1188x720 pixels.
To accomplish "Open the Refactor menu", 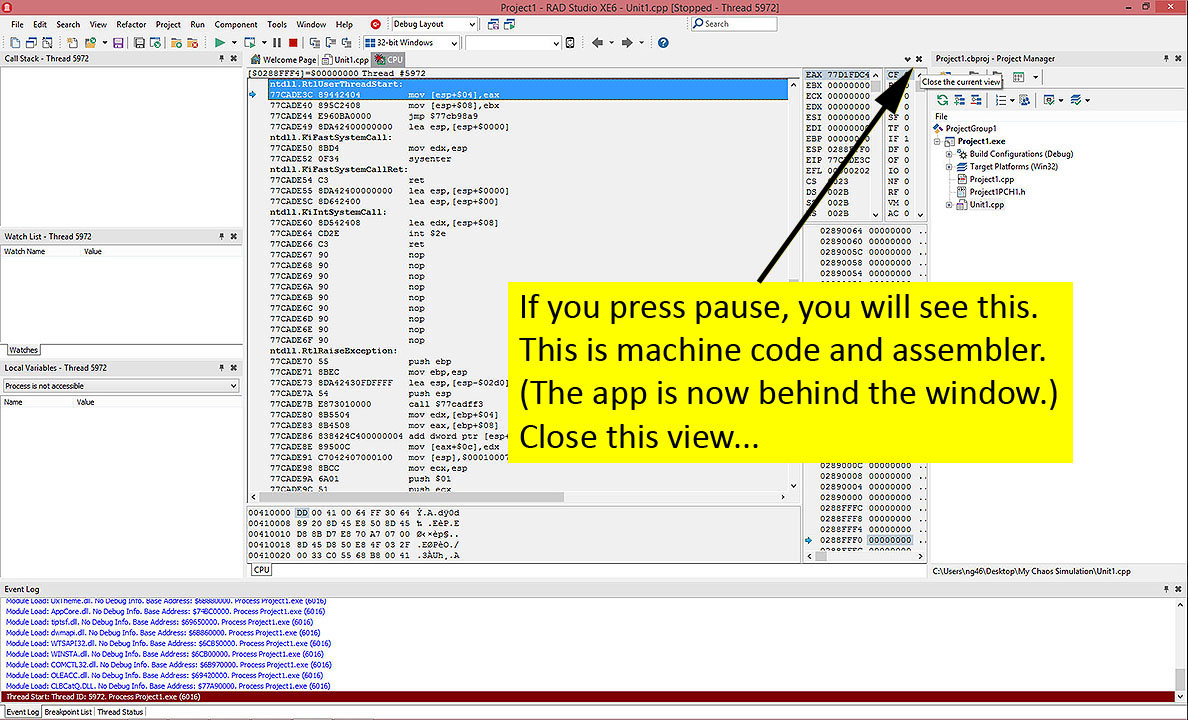I will pos(131,24).
